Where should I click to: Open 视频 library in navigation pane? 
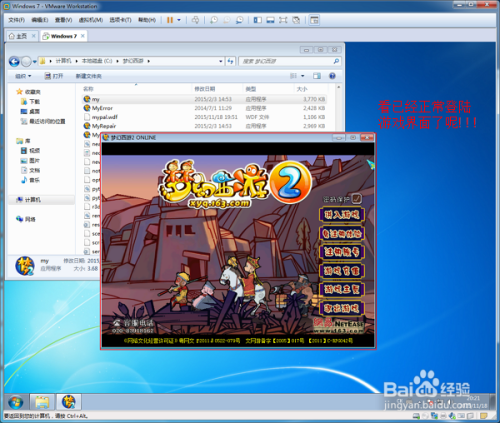point(31,151)
